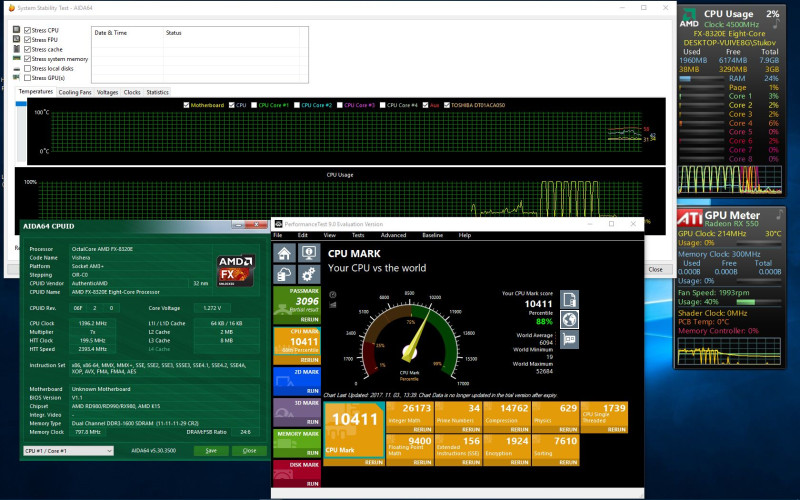The width and height of the screenshot is (800, 500).
Task: Select the 3D MARK tile
Action: [297, 412]
